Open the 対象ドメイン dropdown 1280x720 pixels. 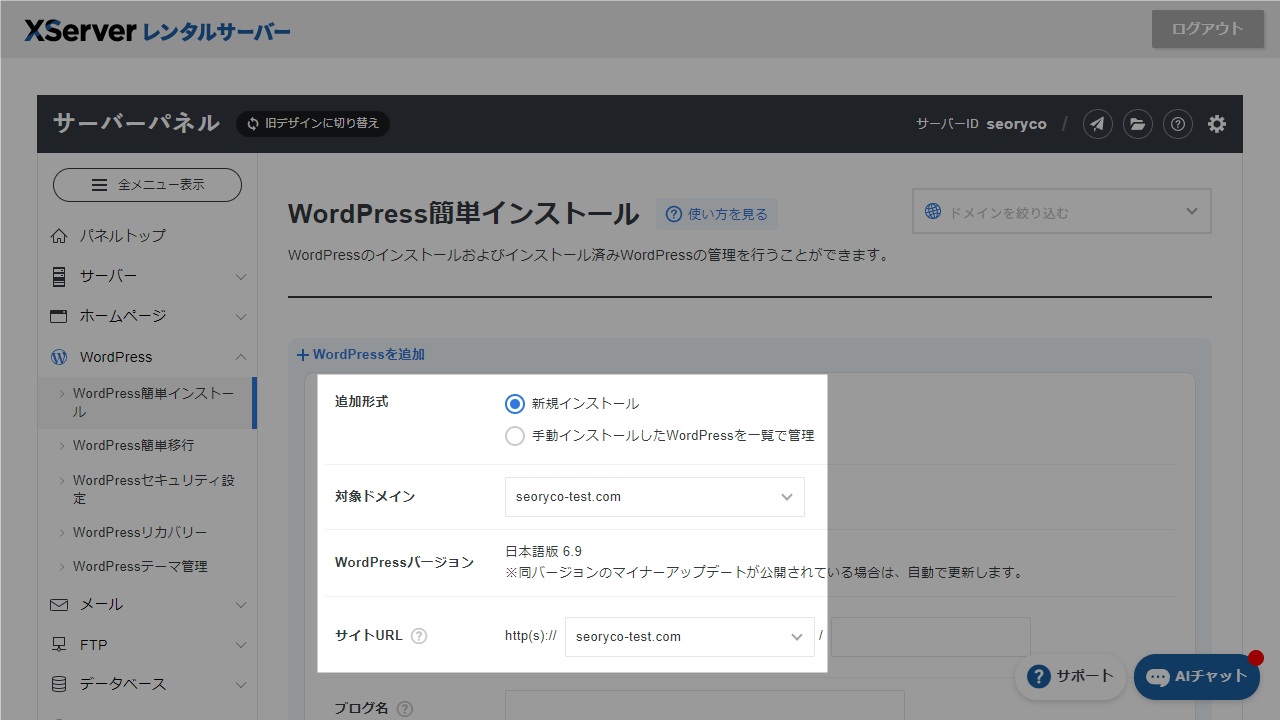(x=654, y=496)
